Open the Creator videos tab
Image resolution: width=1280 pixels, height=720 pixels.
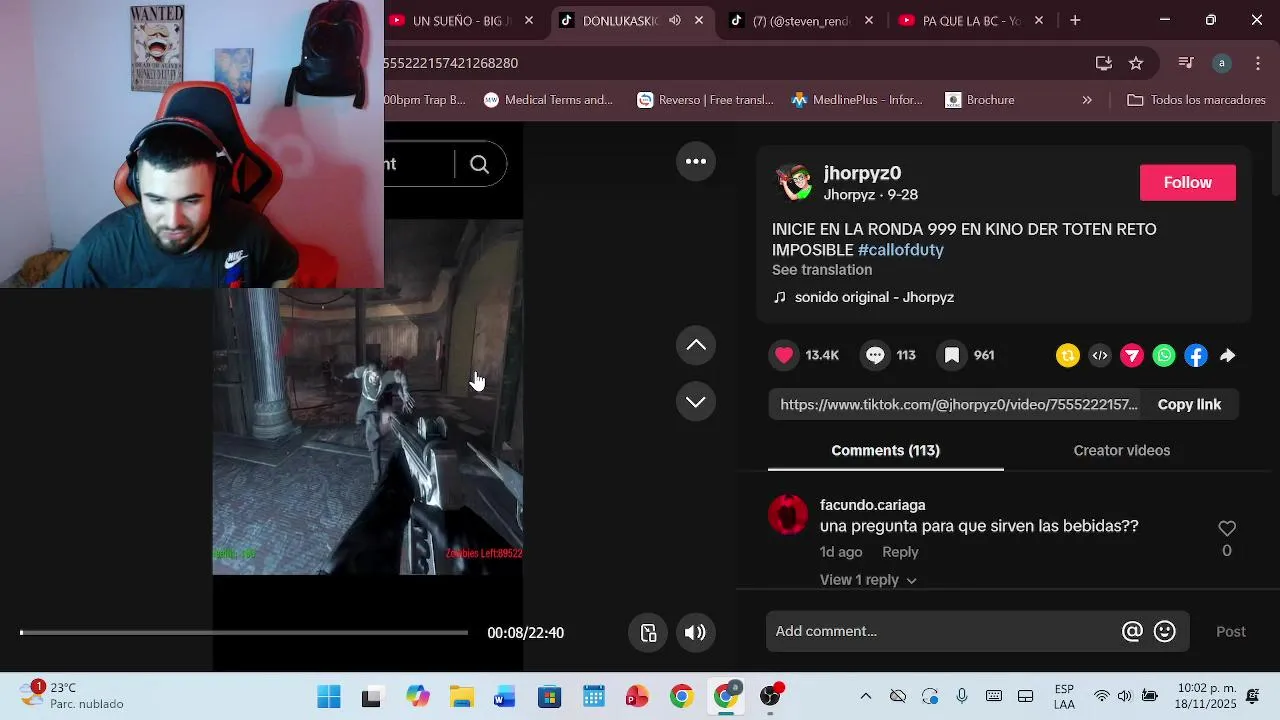click(1121, 451)
